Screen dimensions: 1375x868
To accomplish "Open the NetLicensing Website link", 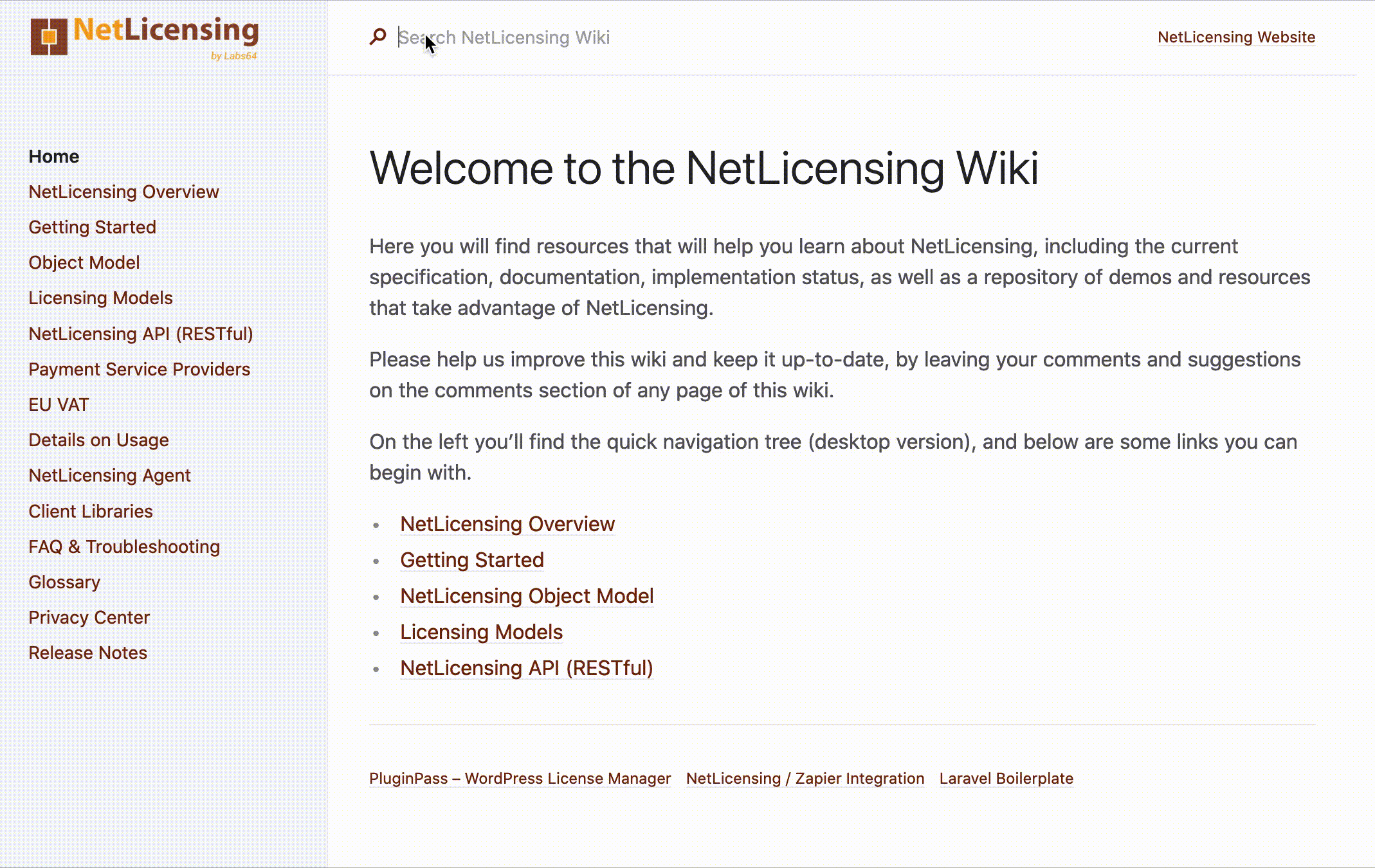I will point(1236,37).
